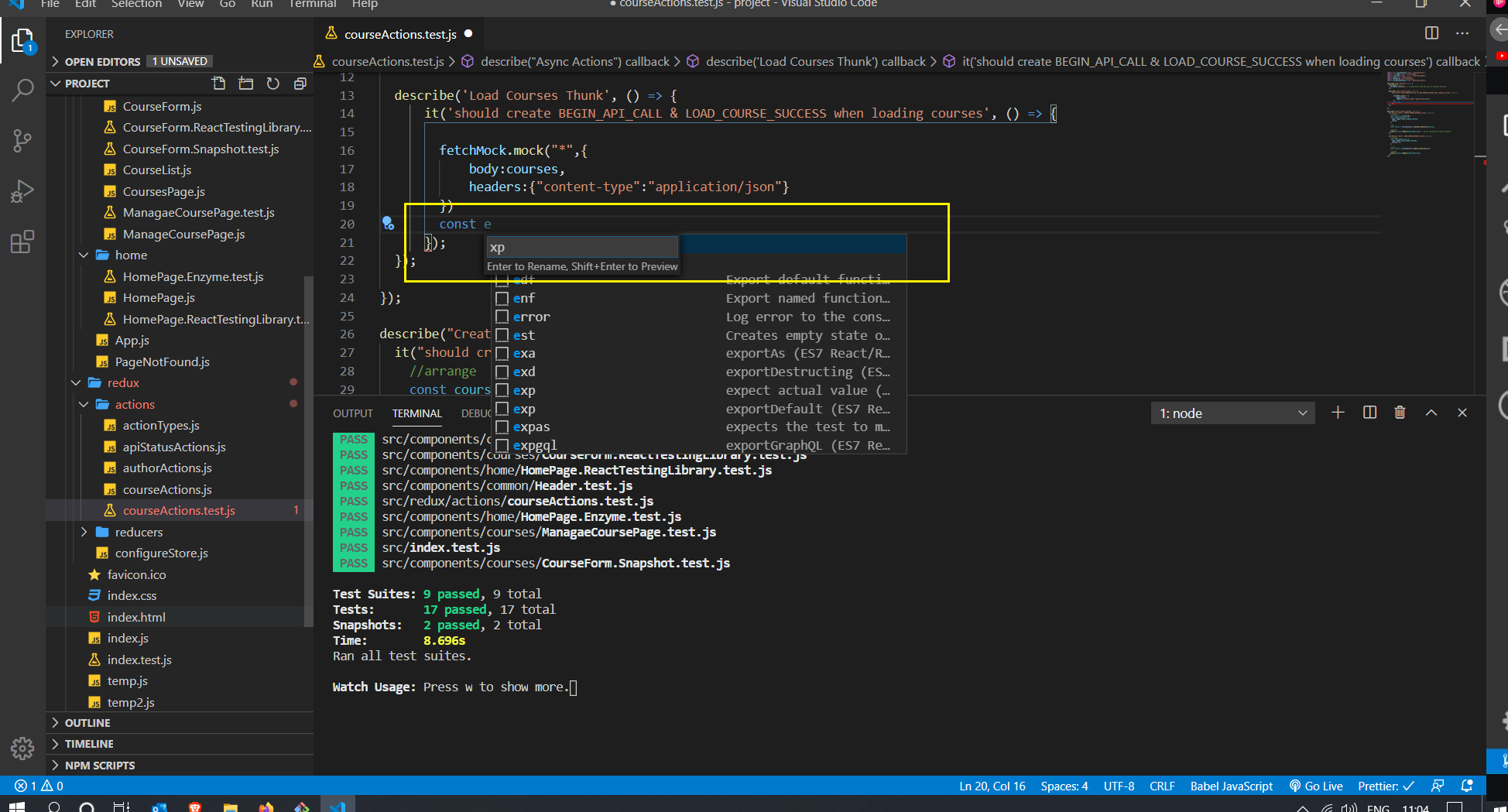This screenshot has height=812, width=1508.
Task: Select the 'exd' snippet suggestion
Action: pos(700,372)
